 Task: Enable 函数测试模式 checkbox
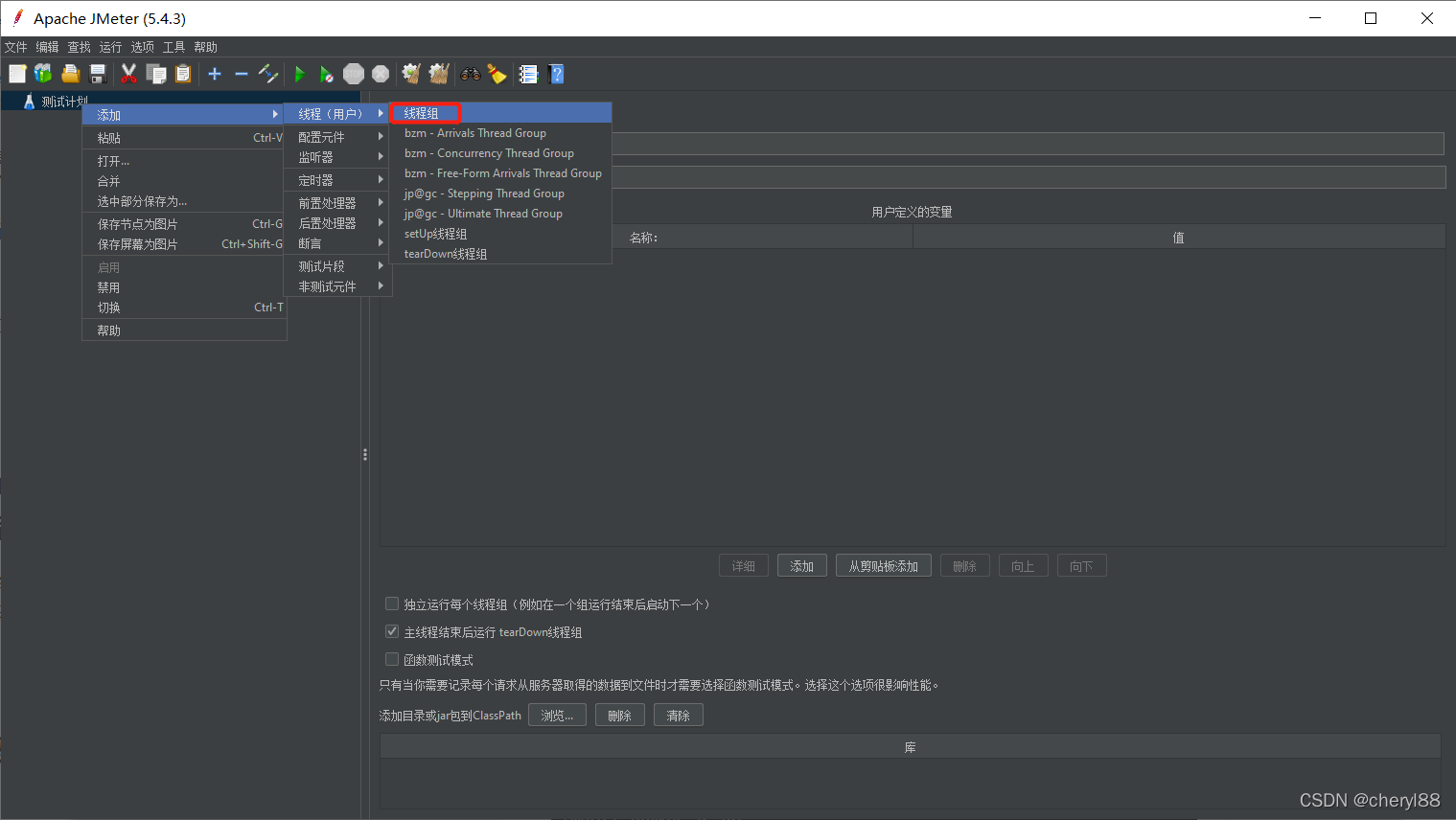[x=391, y=659]
